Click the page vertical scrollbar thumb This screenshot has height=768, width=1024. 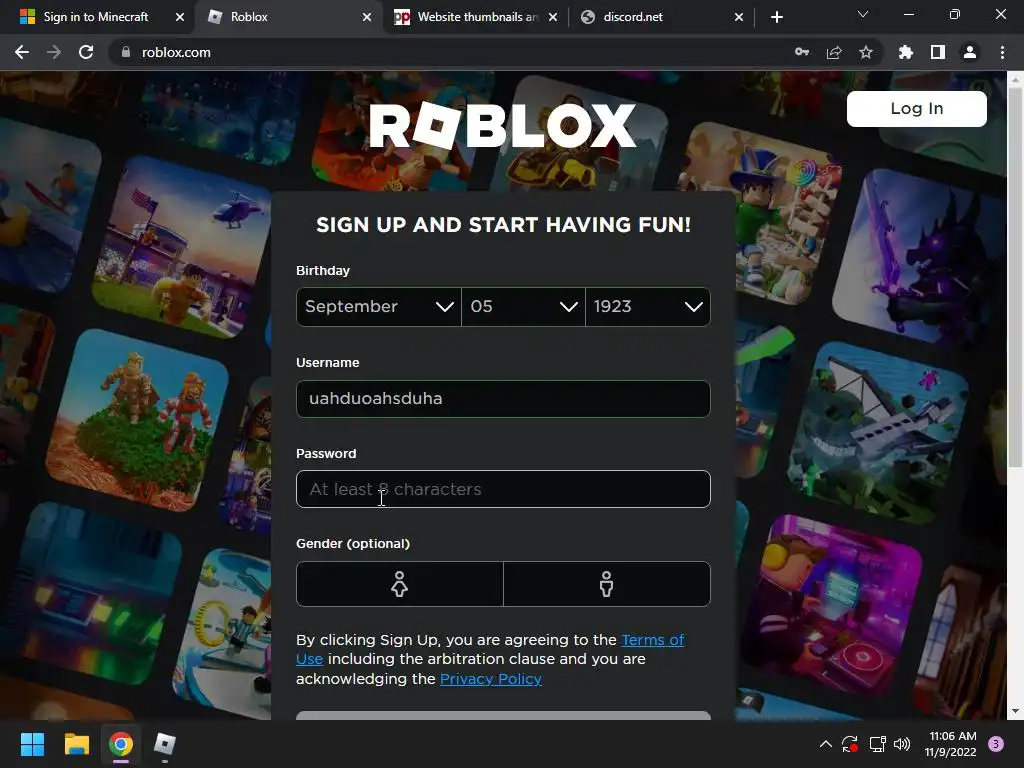pos(1015,277)
